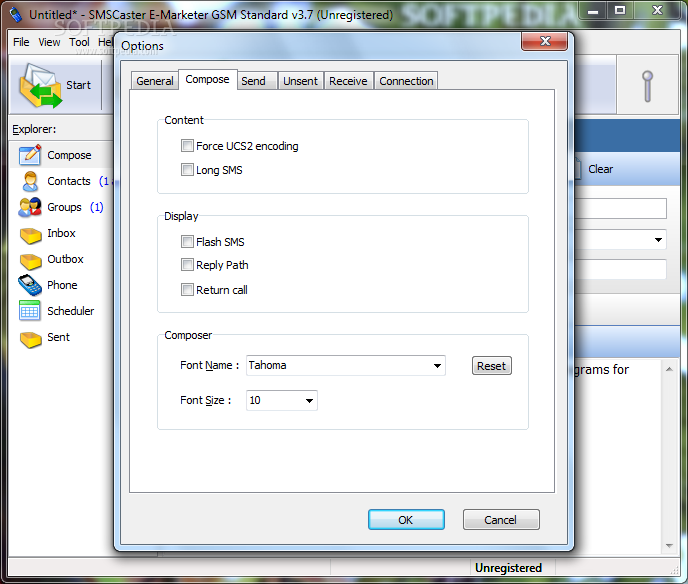Cancel the Options dialog
Viewport: 688px width, 584px height.
(501, 520)
